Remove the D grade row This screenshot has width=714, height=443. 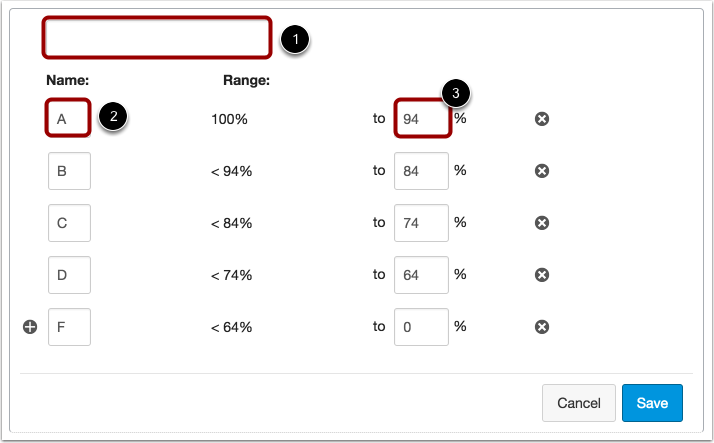point(542,275)
